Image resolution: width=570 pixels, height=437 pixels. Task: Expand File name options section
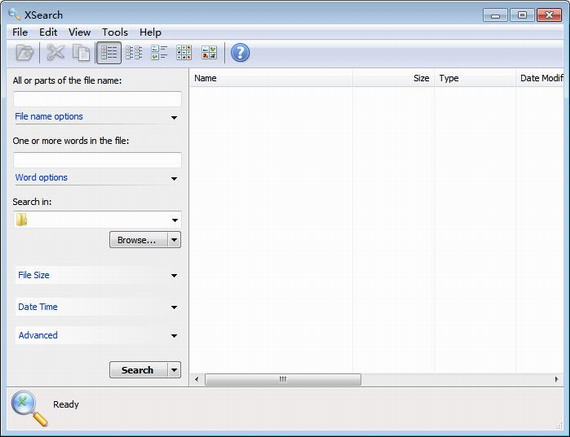pyautogui.click(x=97, y=117)
